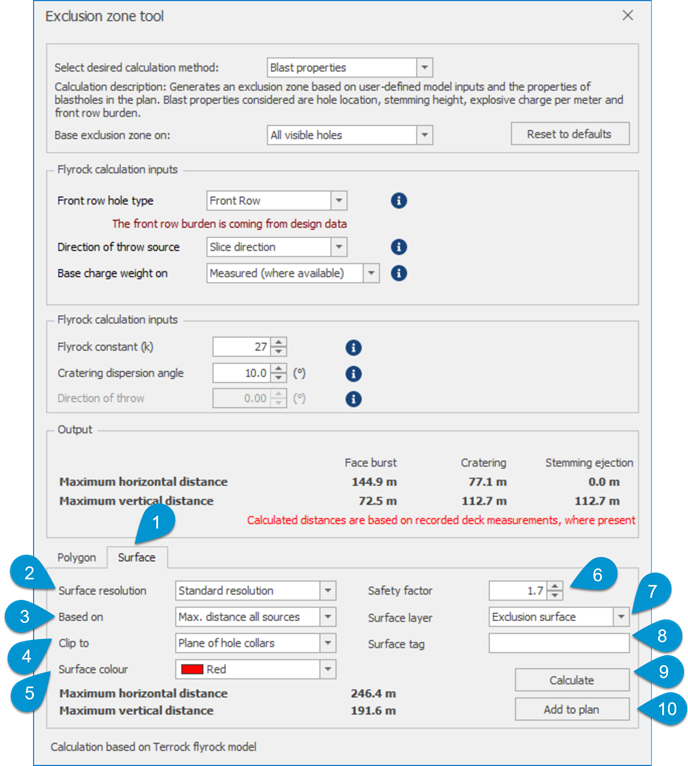688x766 pixels.
Task: Switch to the Polygon tab
Action: pyautogui.click(x=77, y=557)
